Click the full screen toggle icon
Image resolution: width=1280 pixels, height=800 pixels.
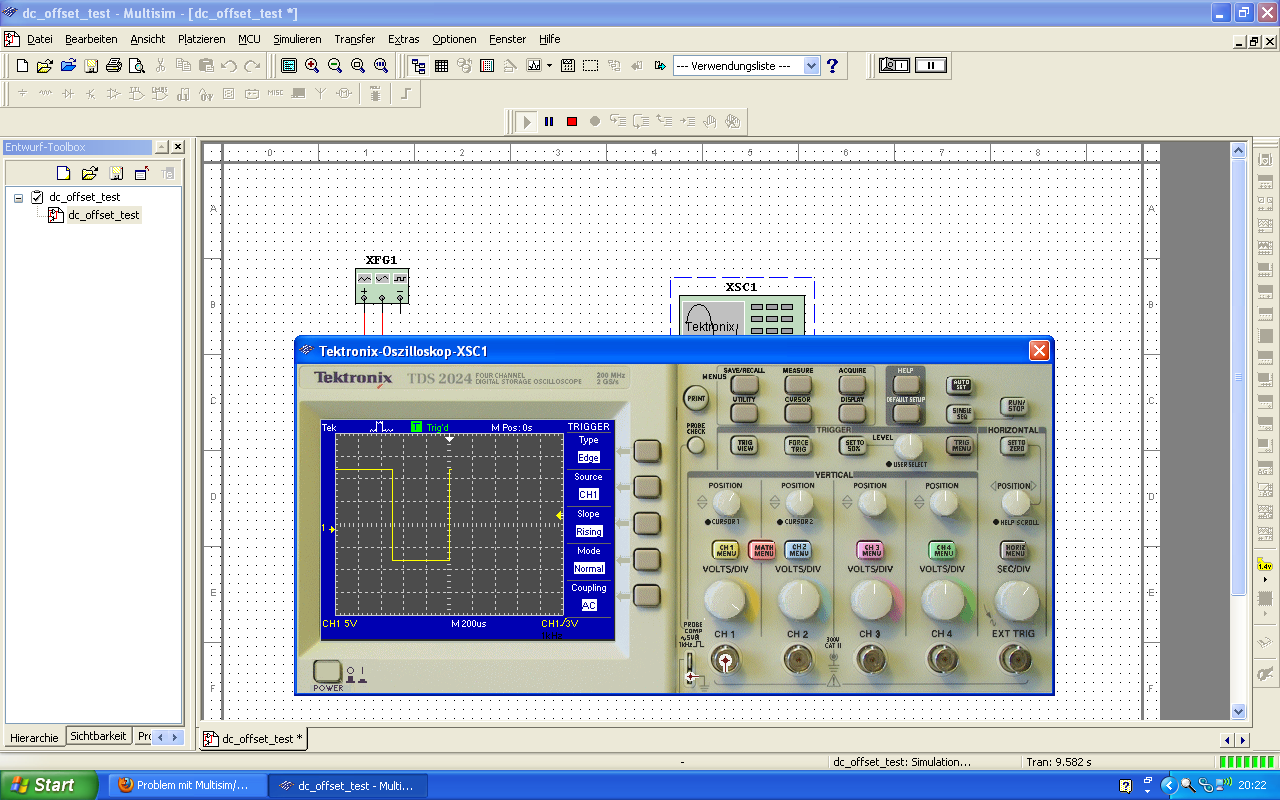pyautogui.click(x=289, y=66)
